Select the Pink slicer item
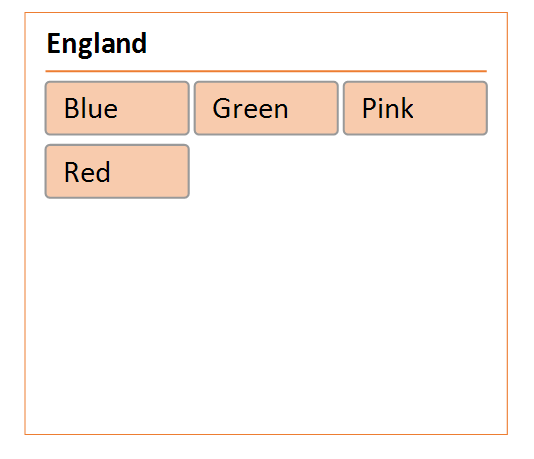Image resolution: width=534 pixels, height=459 pixels. click(415, 108)
